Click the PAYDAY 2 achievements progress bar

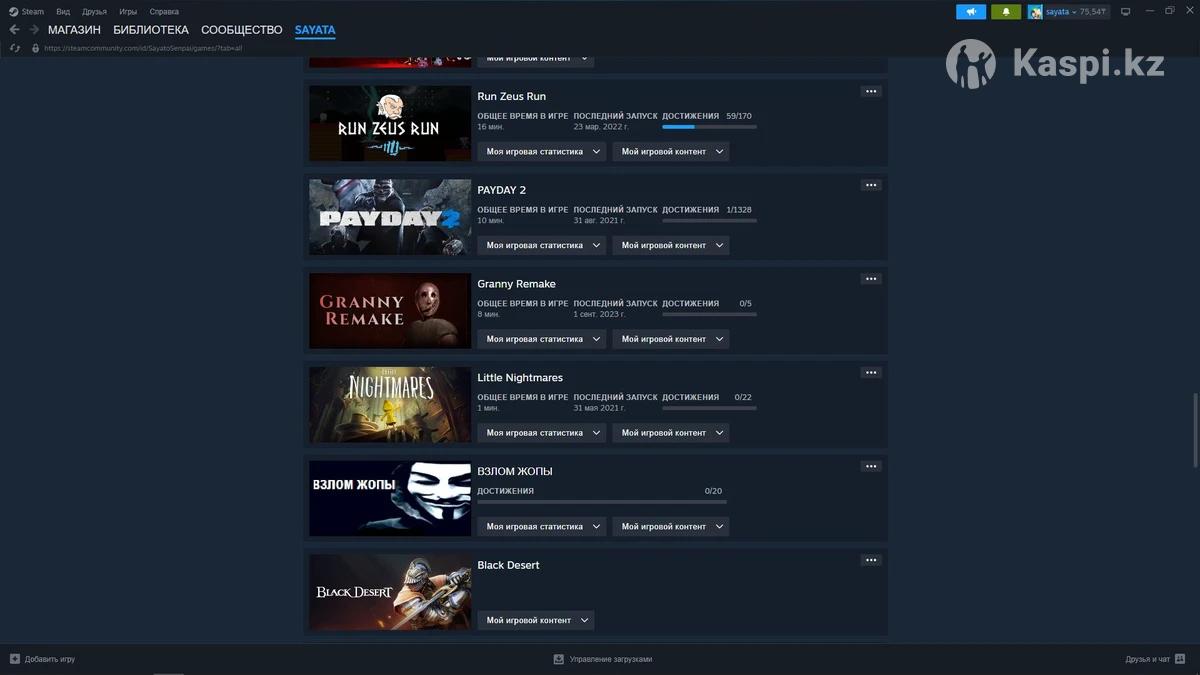coord(709,220)
